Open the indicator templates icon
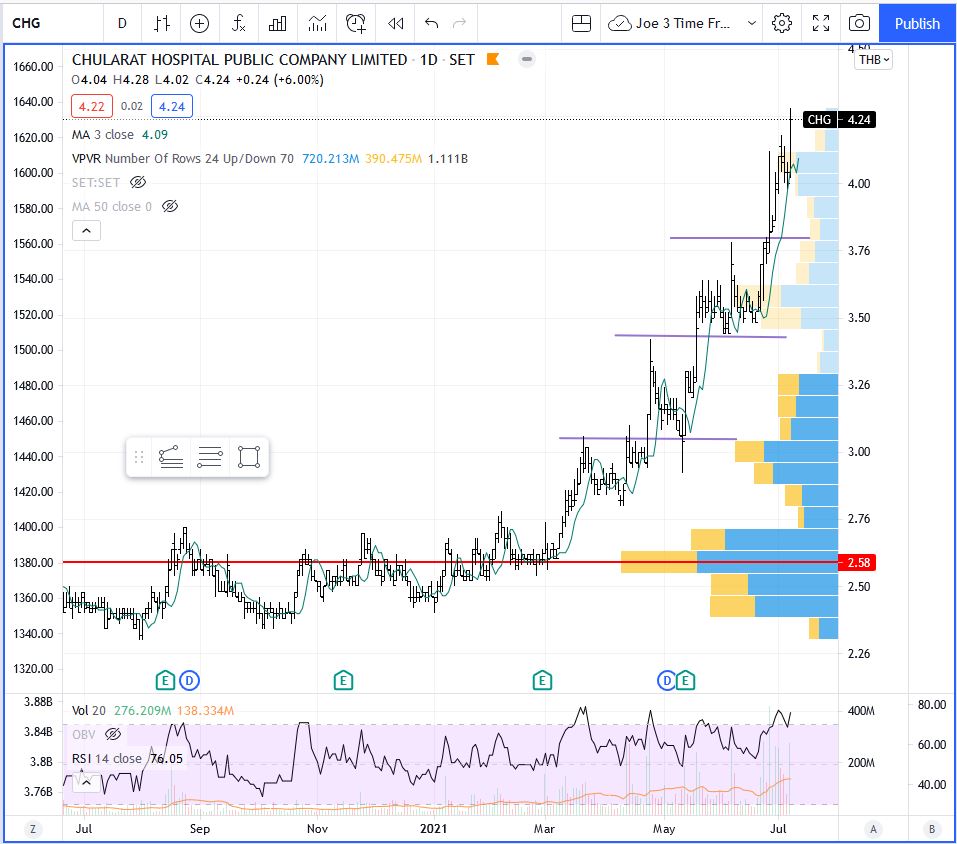957x844 pixels. pos(317,23)
